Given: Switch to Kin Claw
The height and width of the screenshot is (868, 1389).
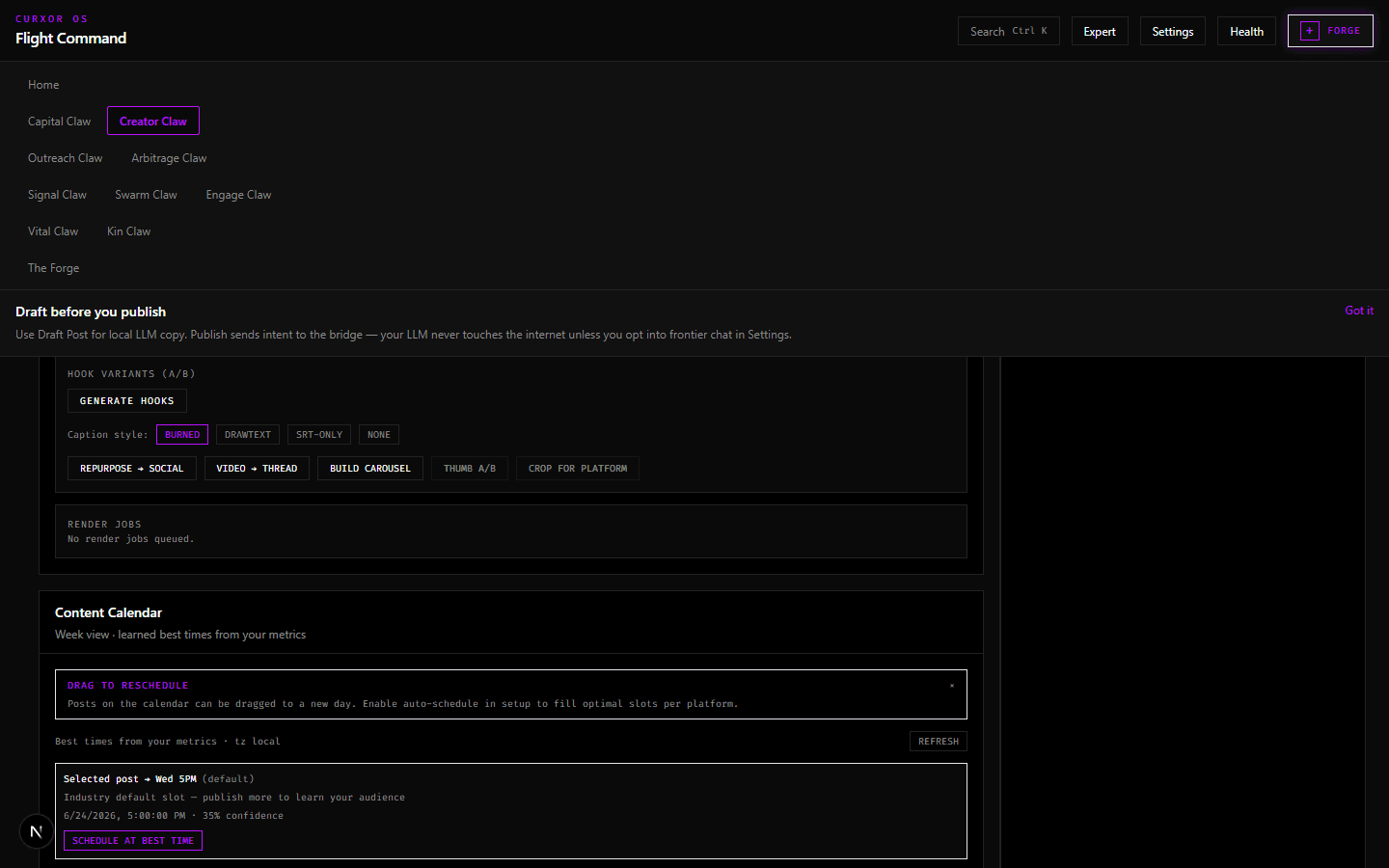Looking at the screenshot, I should [x=128, y=231].
